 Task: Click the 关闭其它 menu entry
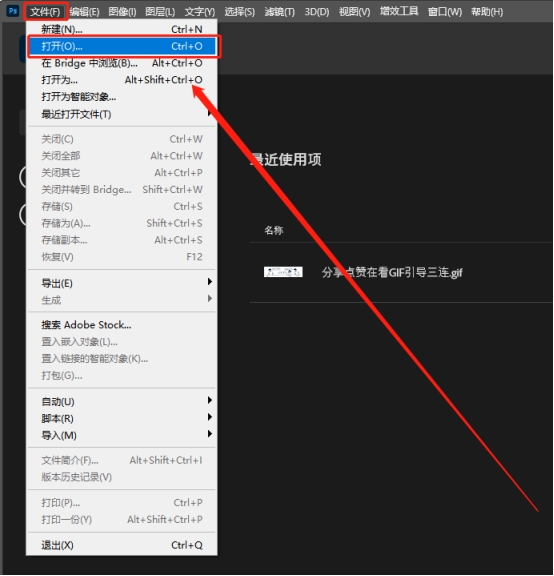tap(122, 173)
